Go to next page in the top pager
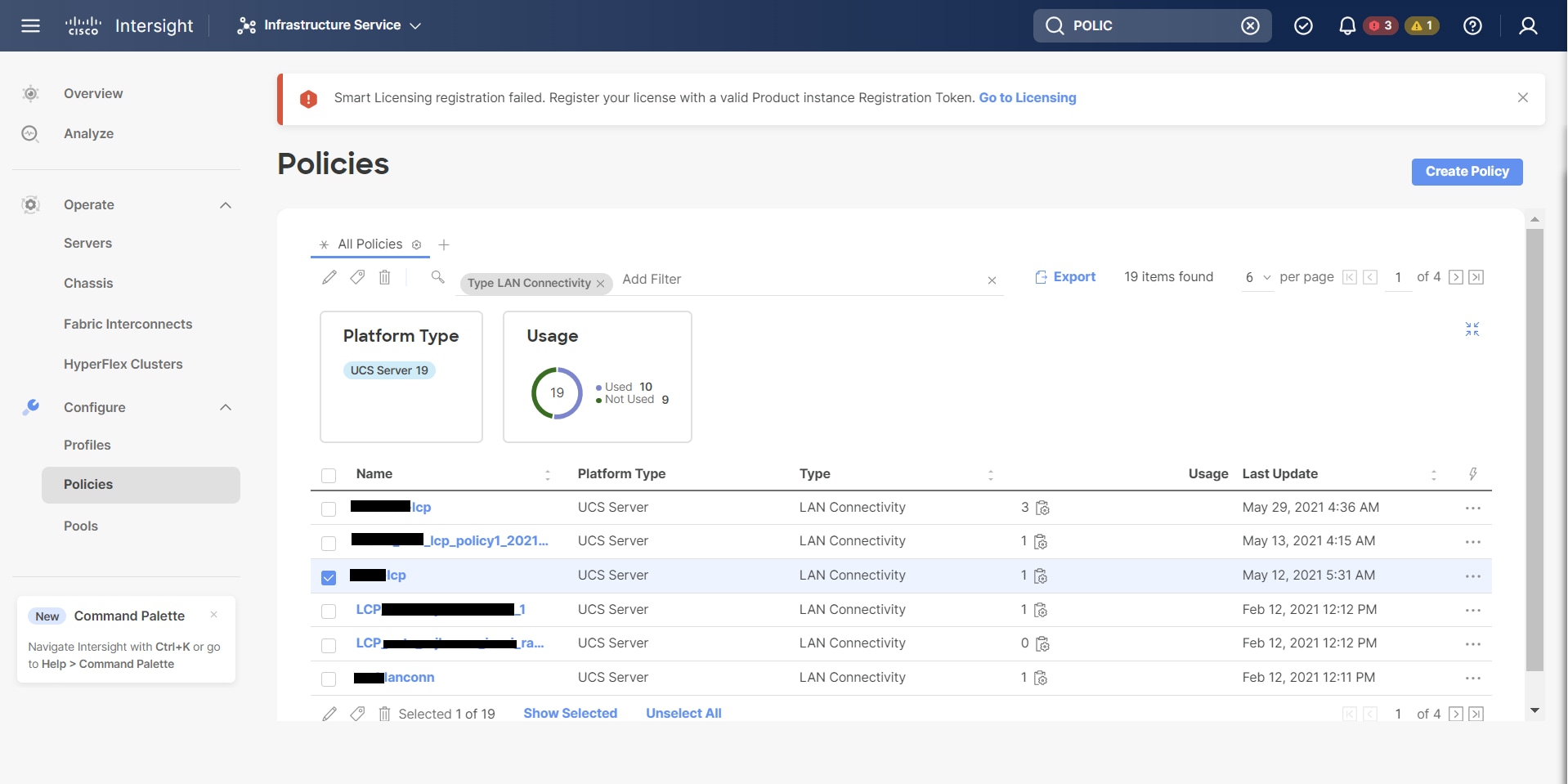This screenshot has height=784, width=1568. tap(1455, 277)
